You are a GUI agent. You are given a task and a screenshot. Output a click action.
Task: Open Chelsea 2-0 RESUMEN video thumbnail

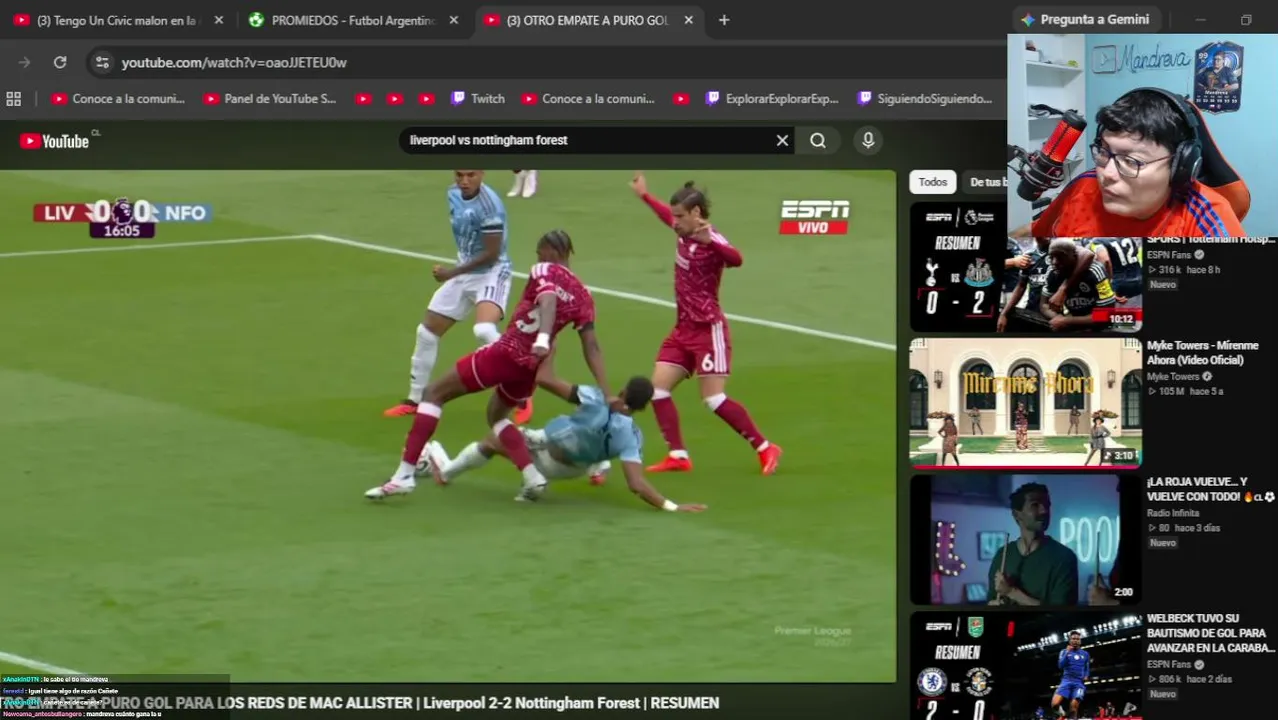(1025, 666)
